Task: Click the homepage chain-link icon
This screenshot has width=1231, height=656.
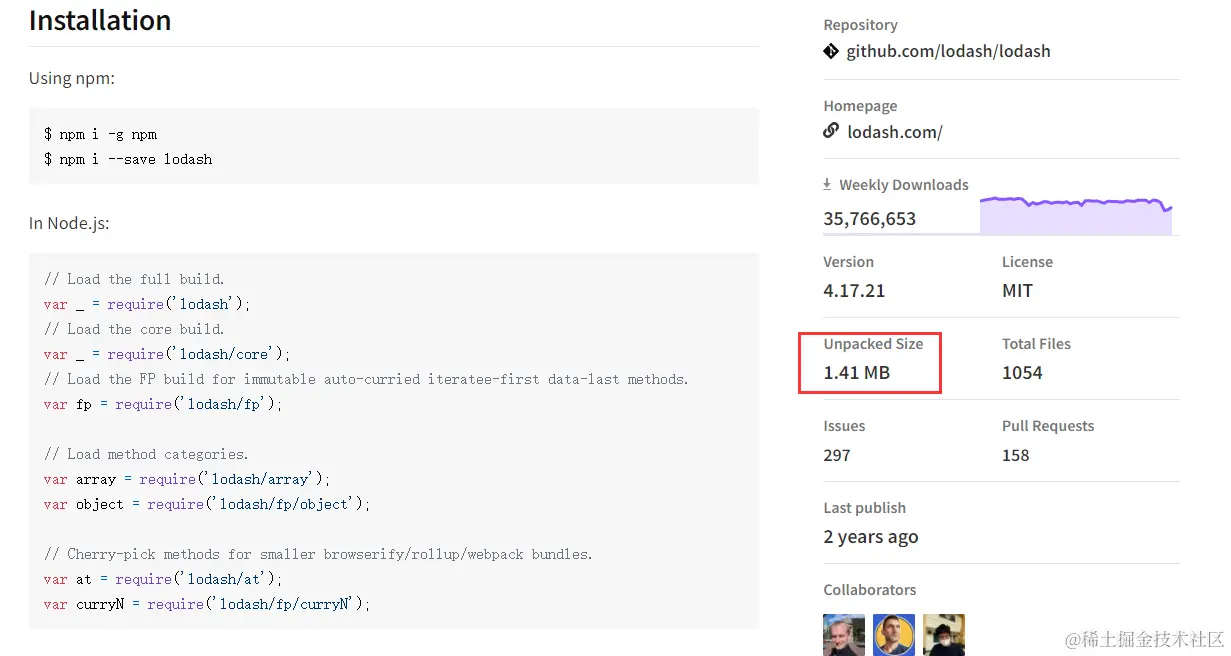Action: pos(831,131)
